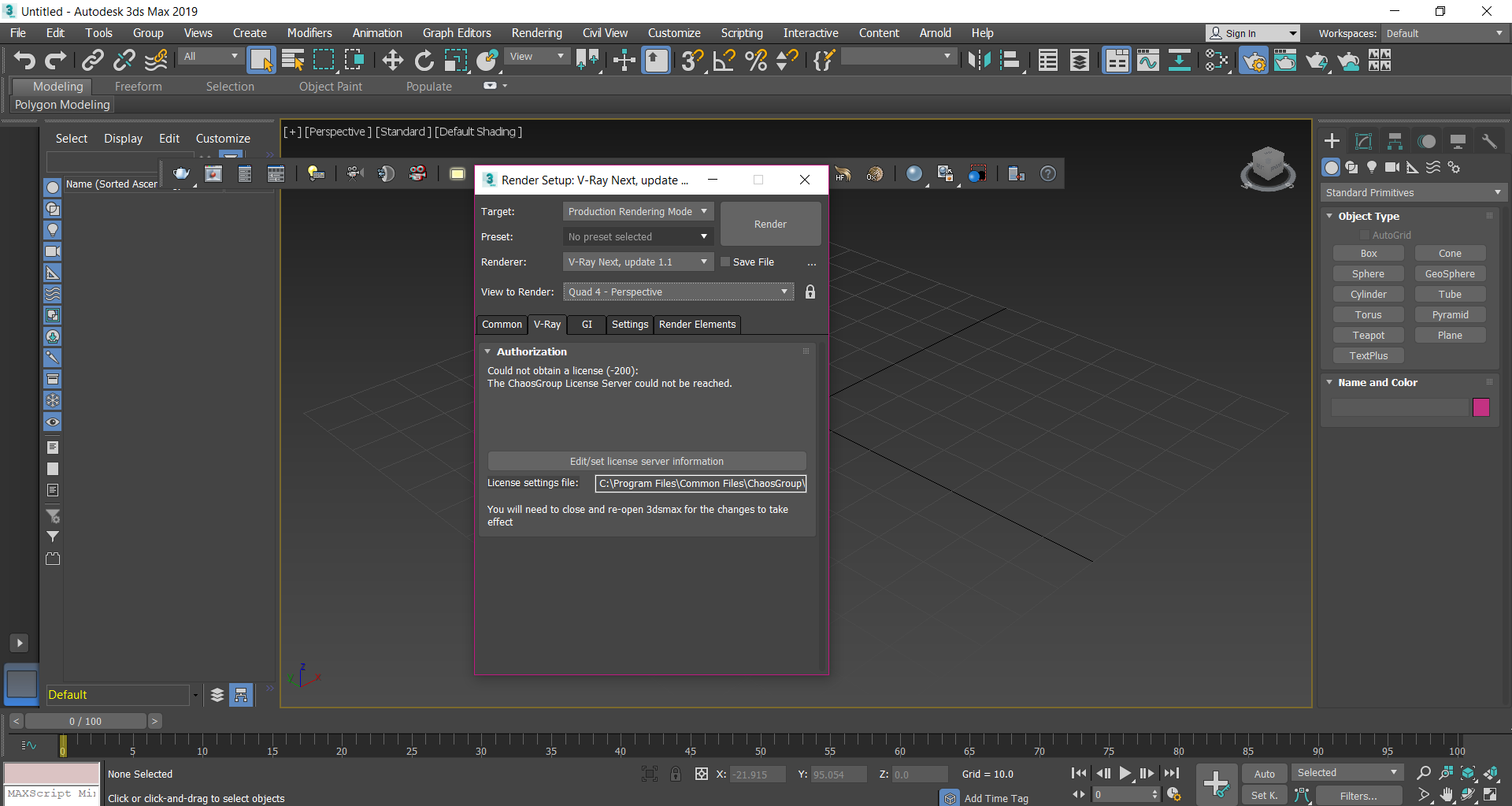Toggle the lock view to render icon

(810, 292)
